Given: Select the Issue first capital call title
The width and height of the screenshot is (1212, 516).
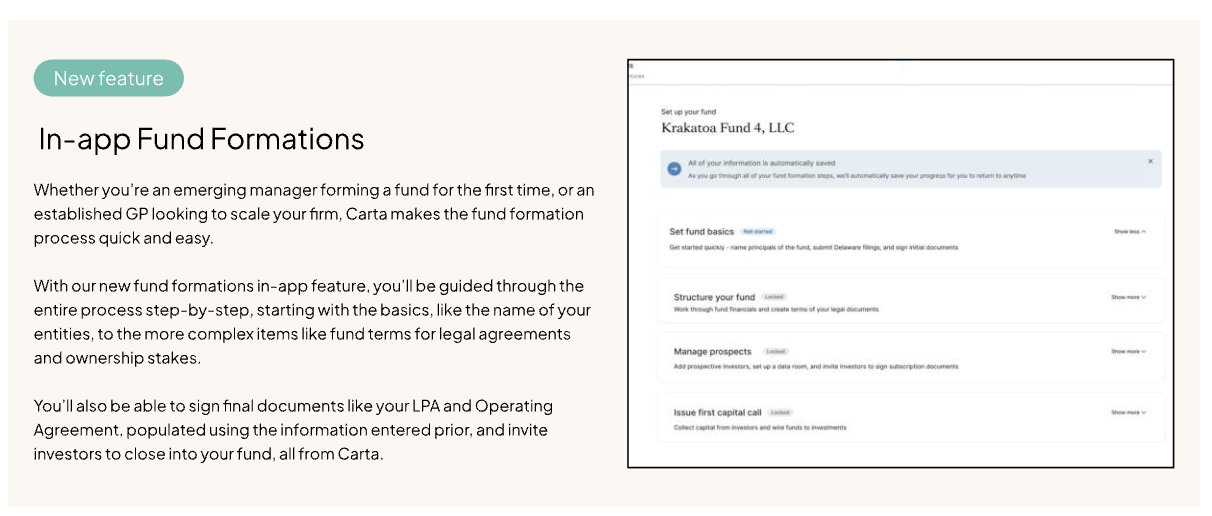Looking at the screenshot, I should click(717, 412).
